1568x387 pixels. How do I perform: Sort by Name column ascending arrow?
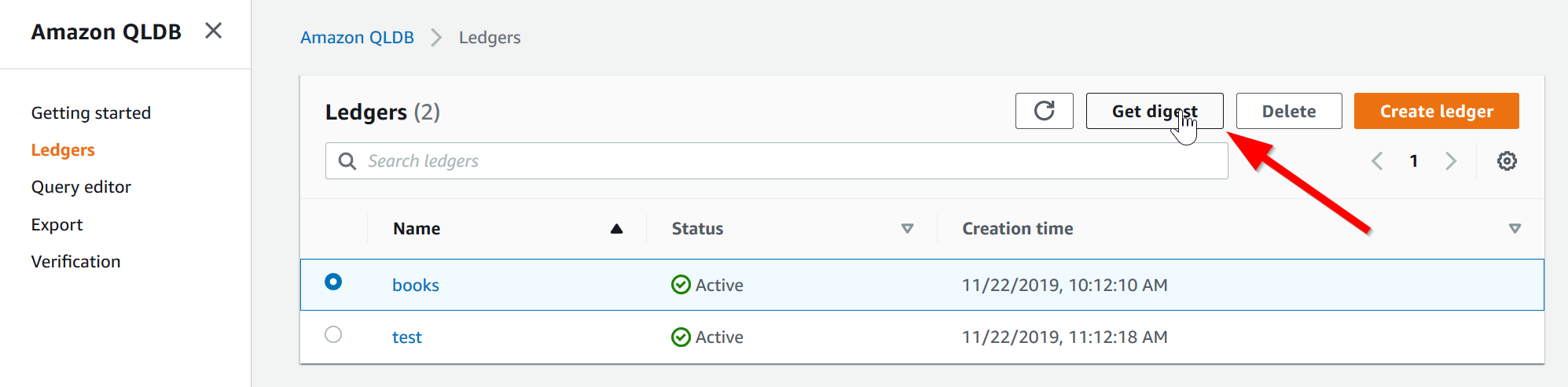click(x=616, y=229)
